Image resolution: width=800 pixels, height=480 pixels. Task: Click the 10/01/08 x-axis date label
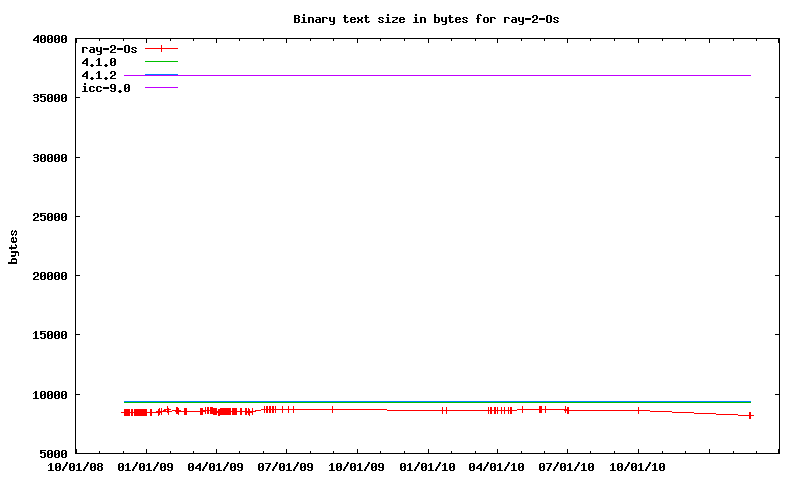tap(75, 467)
